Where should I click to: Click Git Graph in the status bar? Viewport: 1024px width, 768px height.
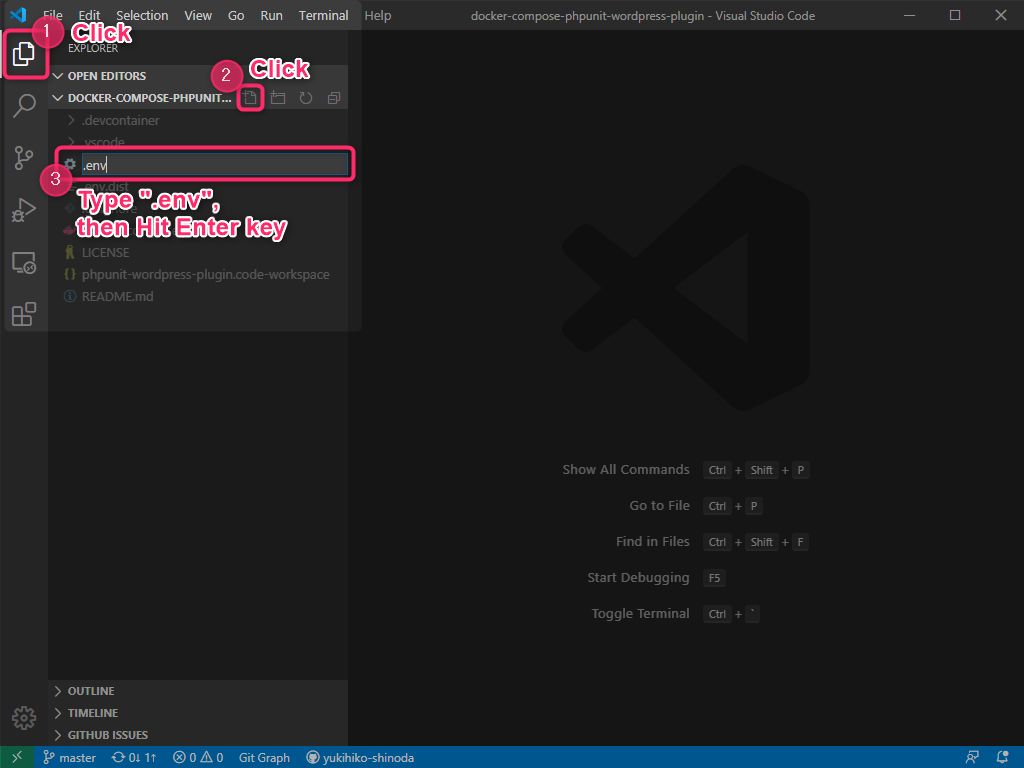tap(264, 757)
